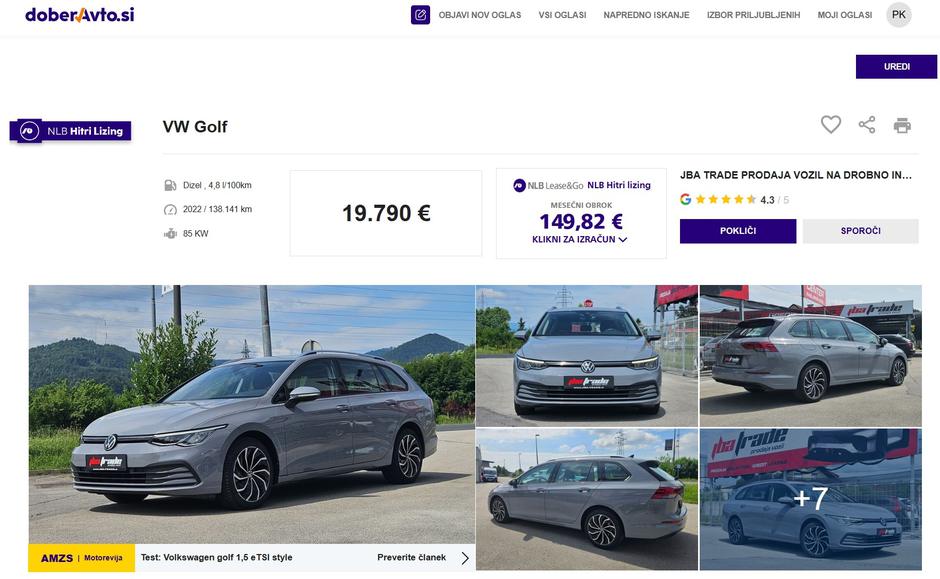The height and width of the screenshot is (579, 940).
Task: Open the PK user profile avatar
Action: [899, 15]
